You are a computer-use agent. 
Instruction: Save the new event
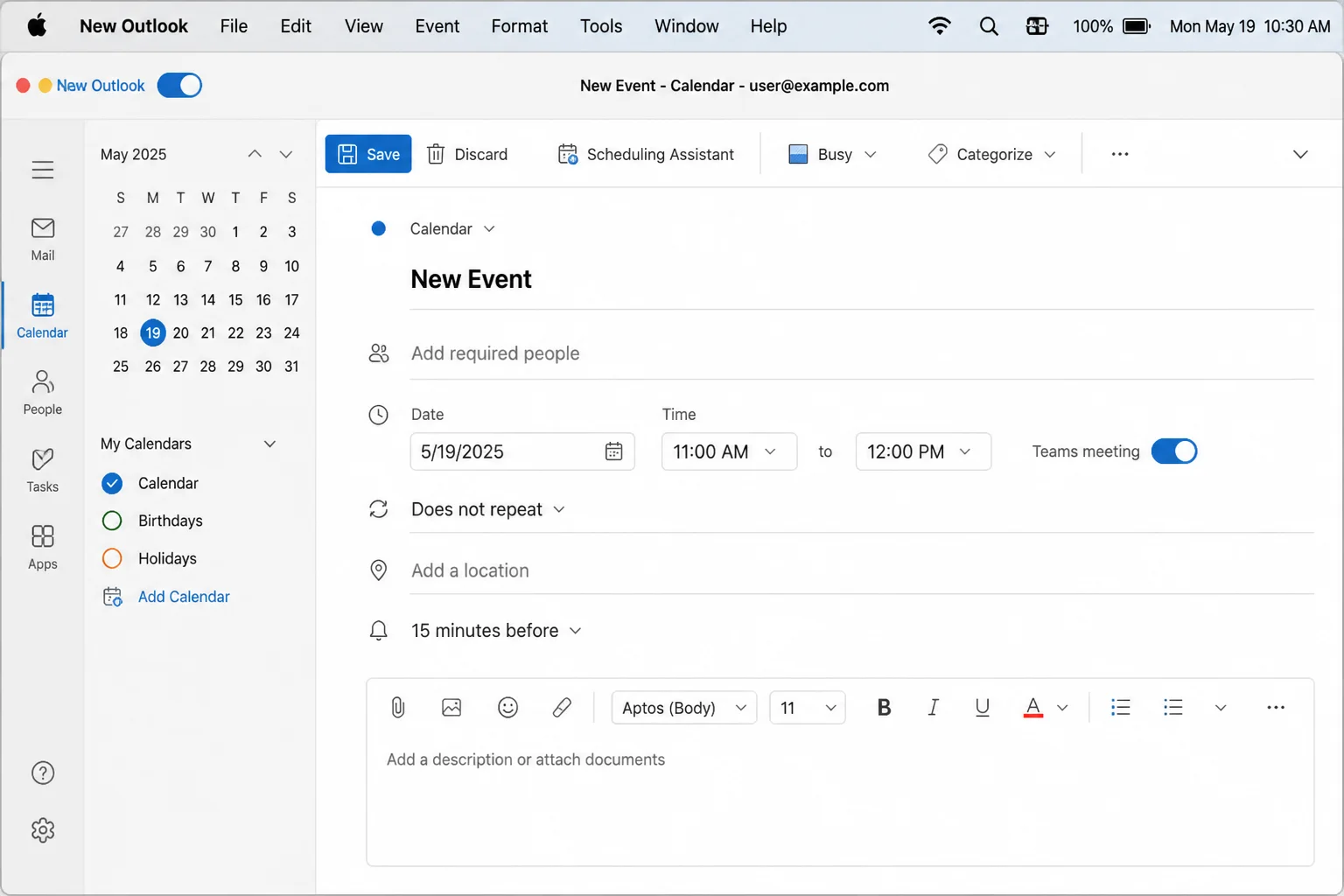tap(368, 154)
